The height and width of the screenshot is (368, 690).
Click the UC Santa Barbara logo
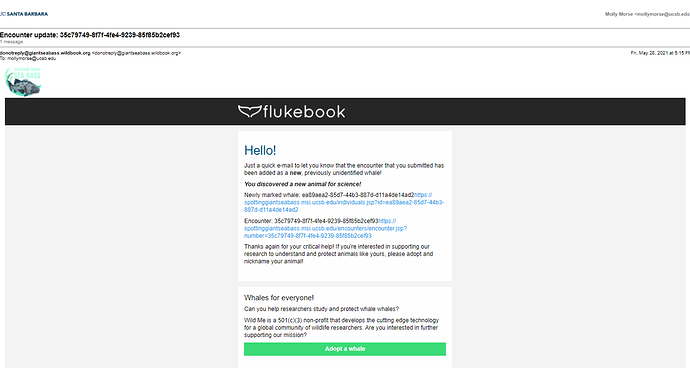point(24,14)
